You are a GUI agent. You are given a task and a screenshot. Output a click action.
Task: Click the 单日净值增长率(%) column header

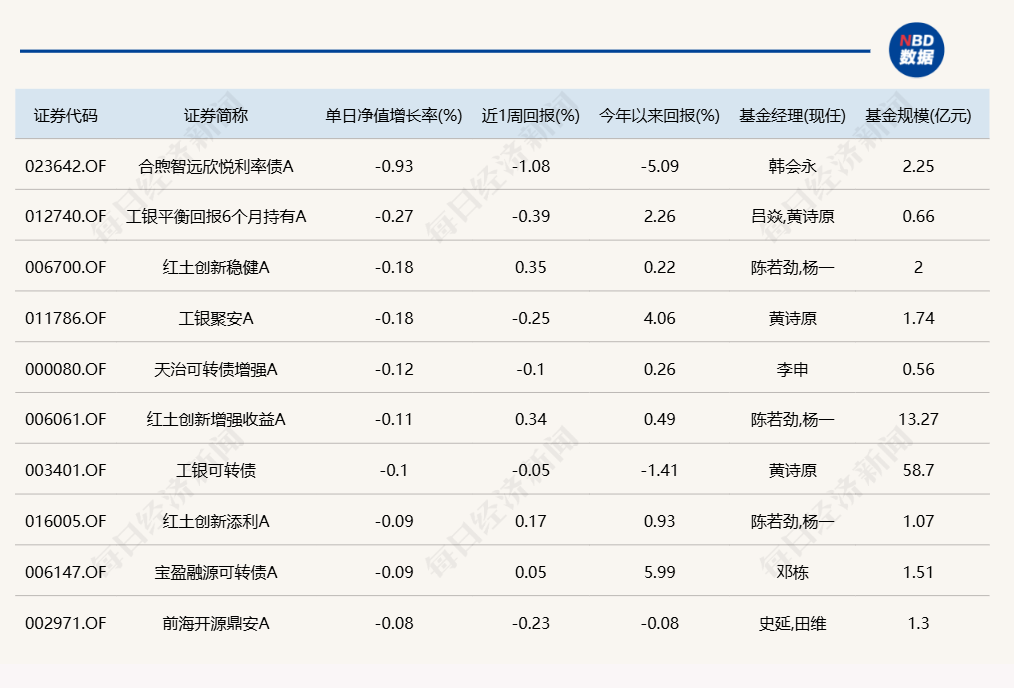tap(394, 116)
